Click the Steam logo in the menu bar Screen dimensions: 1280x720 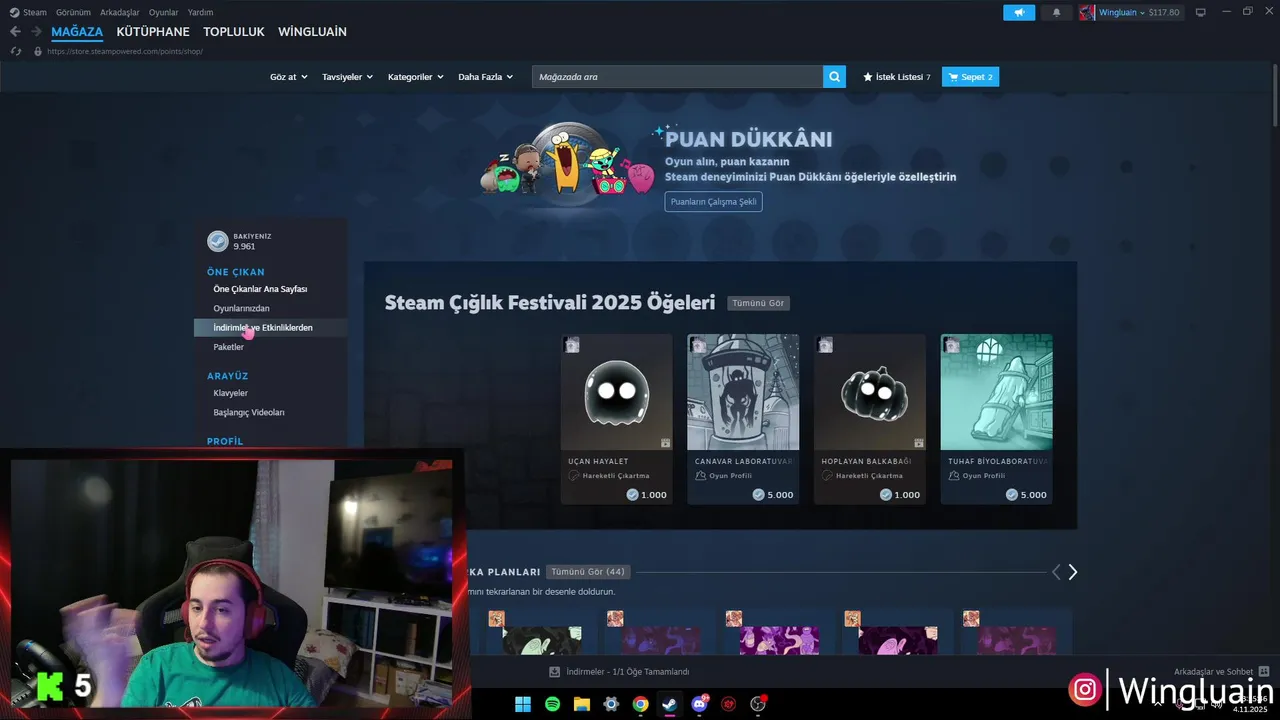click(x=14, y=12)
